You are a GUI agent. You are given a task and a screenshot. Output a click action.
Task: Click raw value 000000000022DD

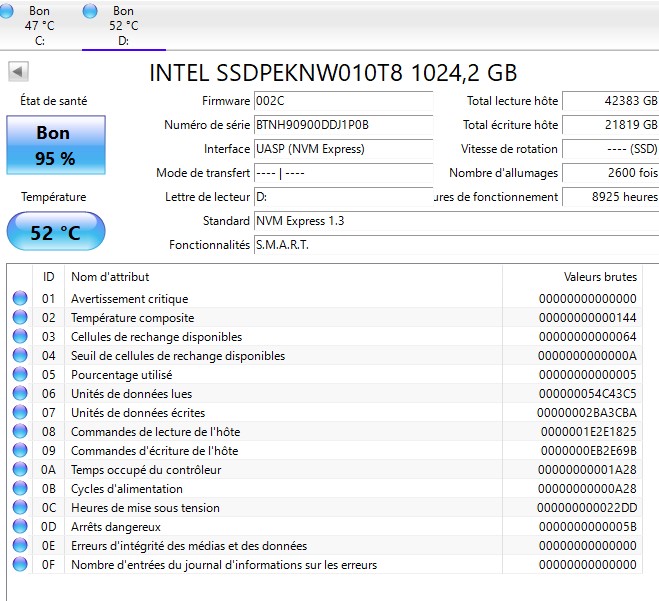[x=587, y=508]
